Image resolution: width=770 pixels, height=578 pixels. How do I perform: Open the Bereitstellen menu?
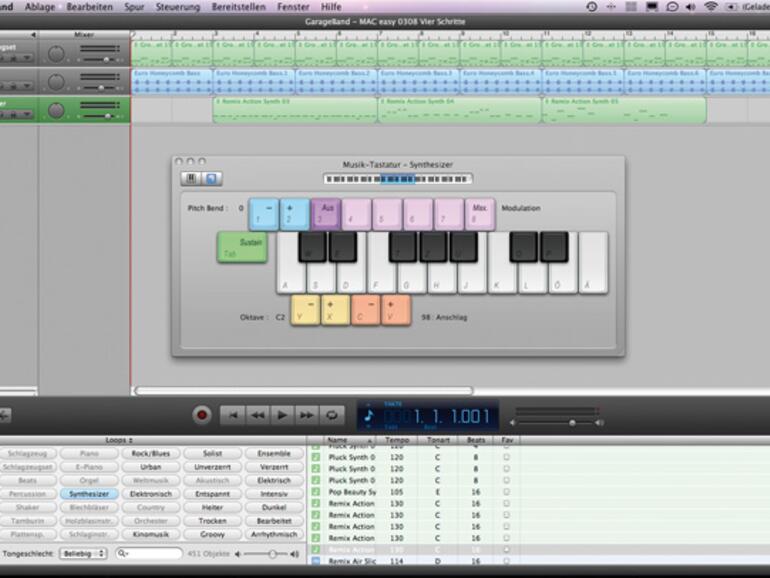click(x=239, y=7)
